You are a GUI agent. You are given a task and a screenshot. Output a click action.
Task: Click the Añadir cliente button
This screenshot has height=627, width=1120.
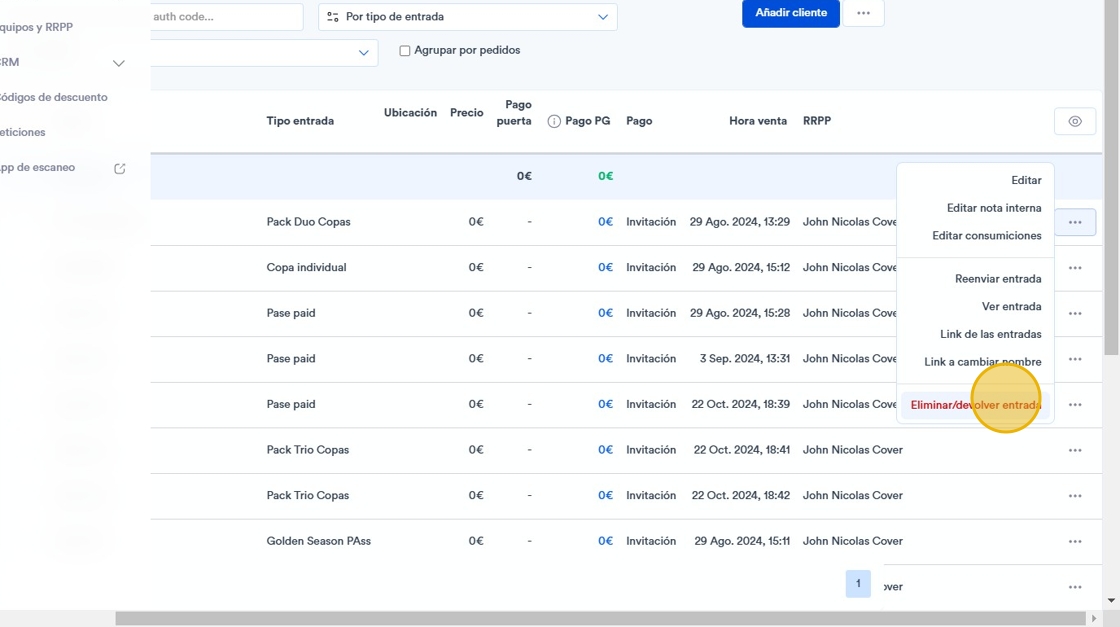791,13
